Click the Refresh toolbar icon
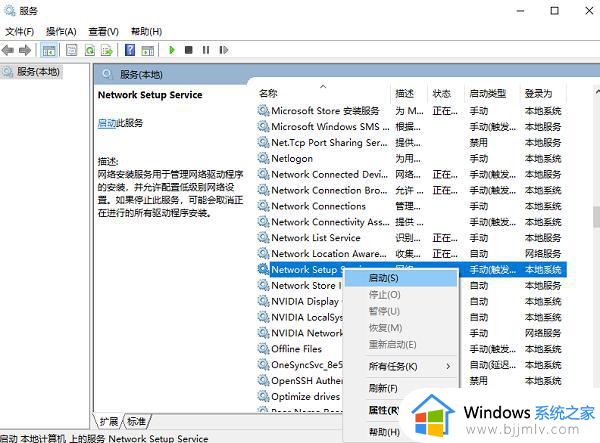The height and width of the screenshot is (443, 600). [90, 50]
